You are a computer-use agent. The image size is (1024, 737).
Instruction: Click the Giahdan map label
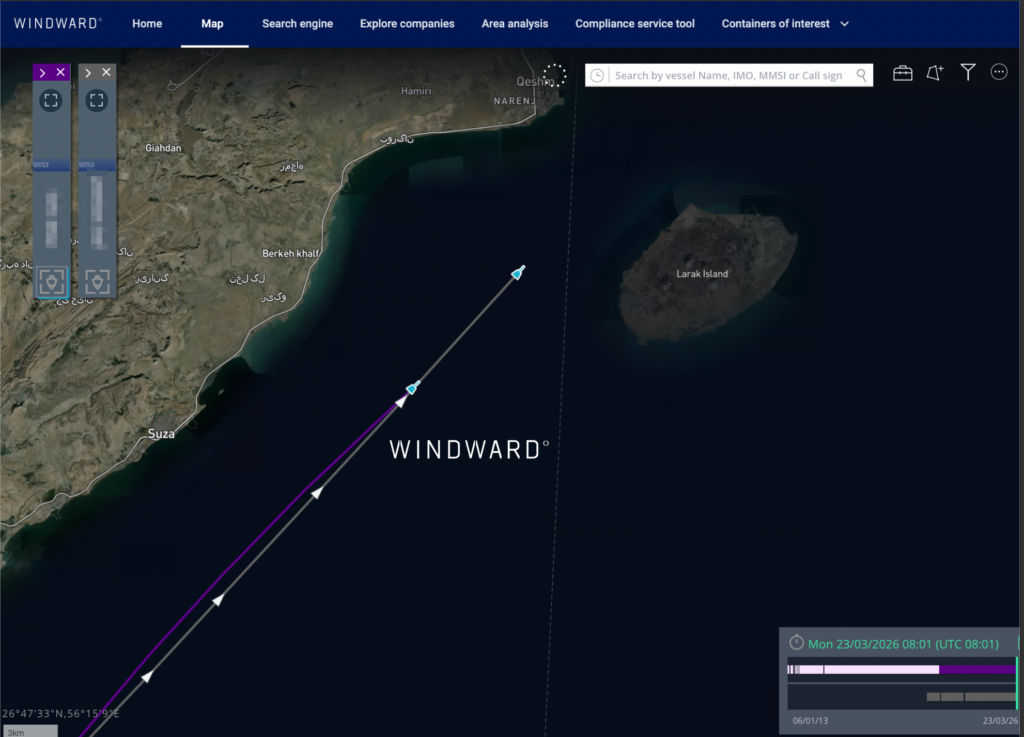(x=163, y=148)
